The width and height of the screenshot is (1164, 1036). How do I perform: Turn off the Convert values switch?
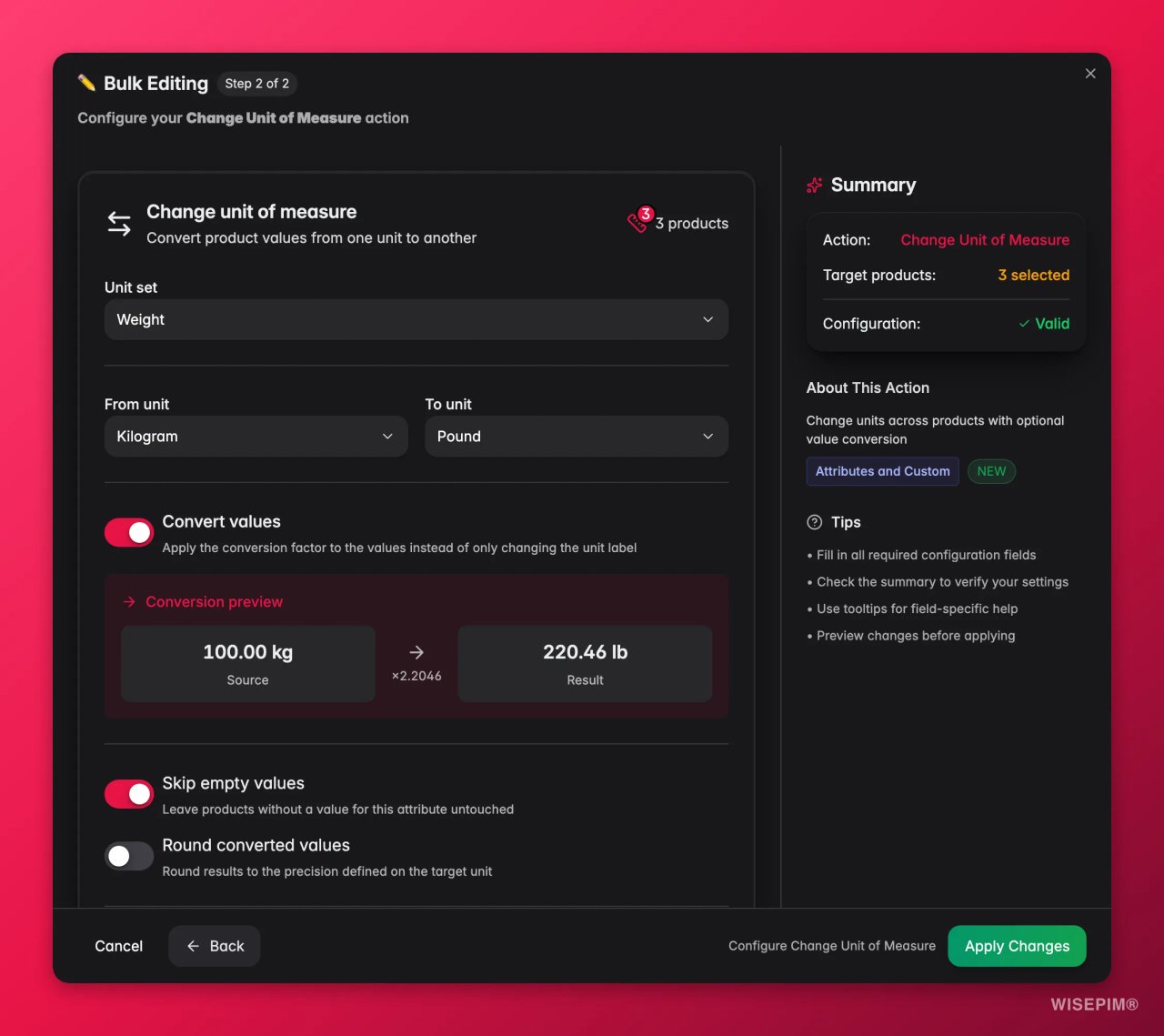coord(129,533)
